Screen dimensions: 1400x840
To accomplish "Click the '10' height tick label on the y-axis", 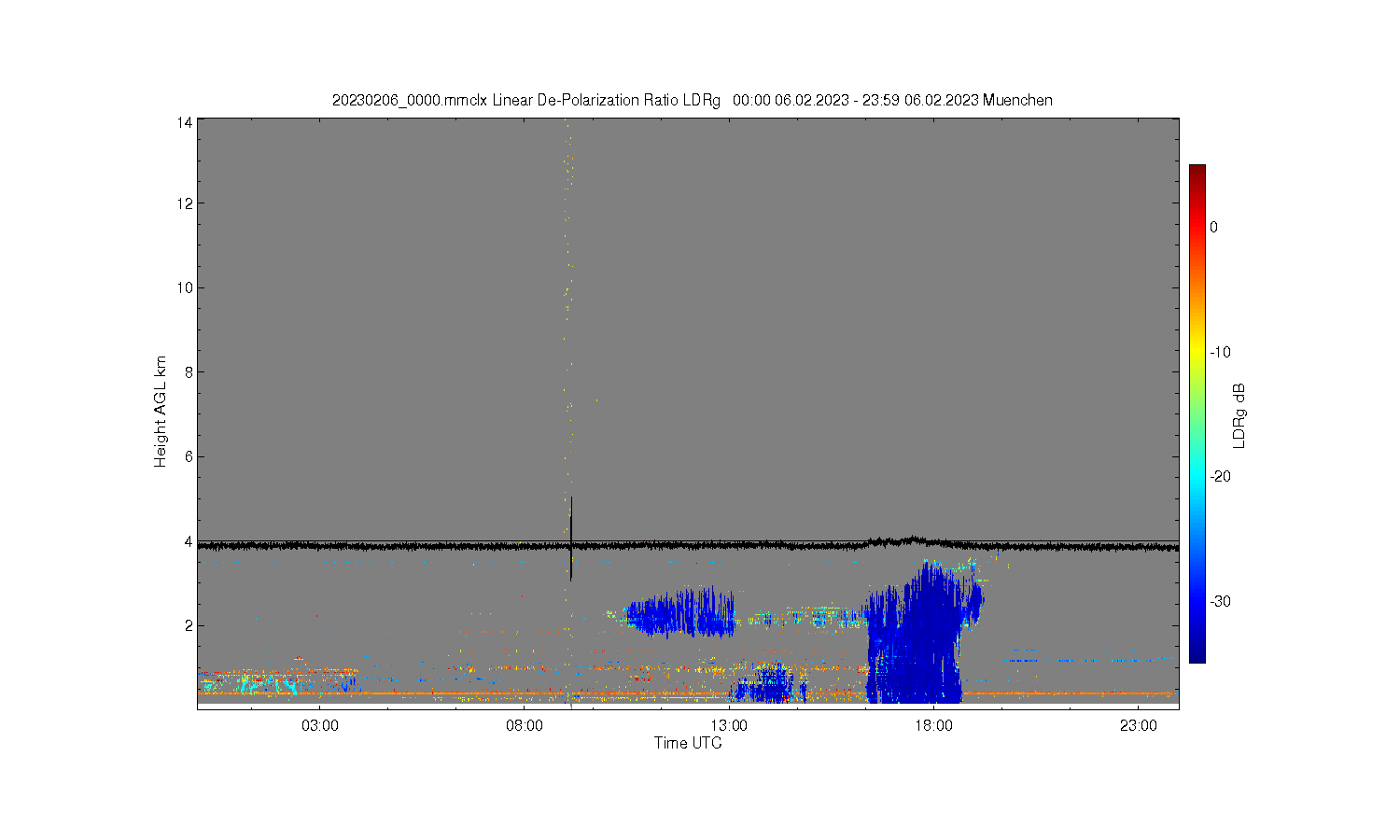I will (186, 287).
